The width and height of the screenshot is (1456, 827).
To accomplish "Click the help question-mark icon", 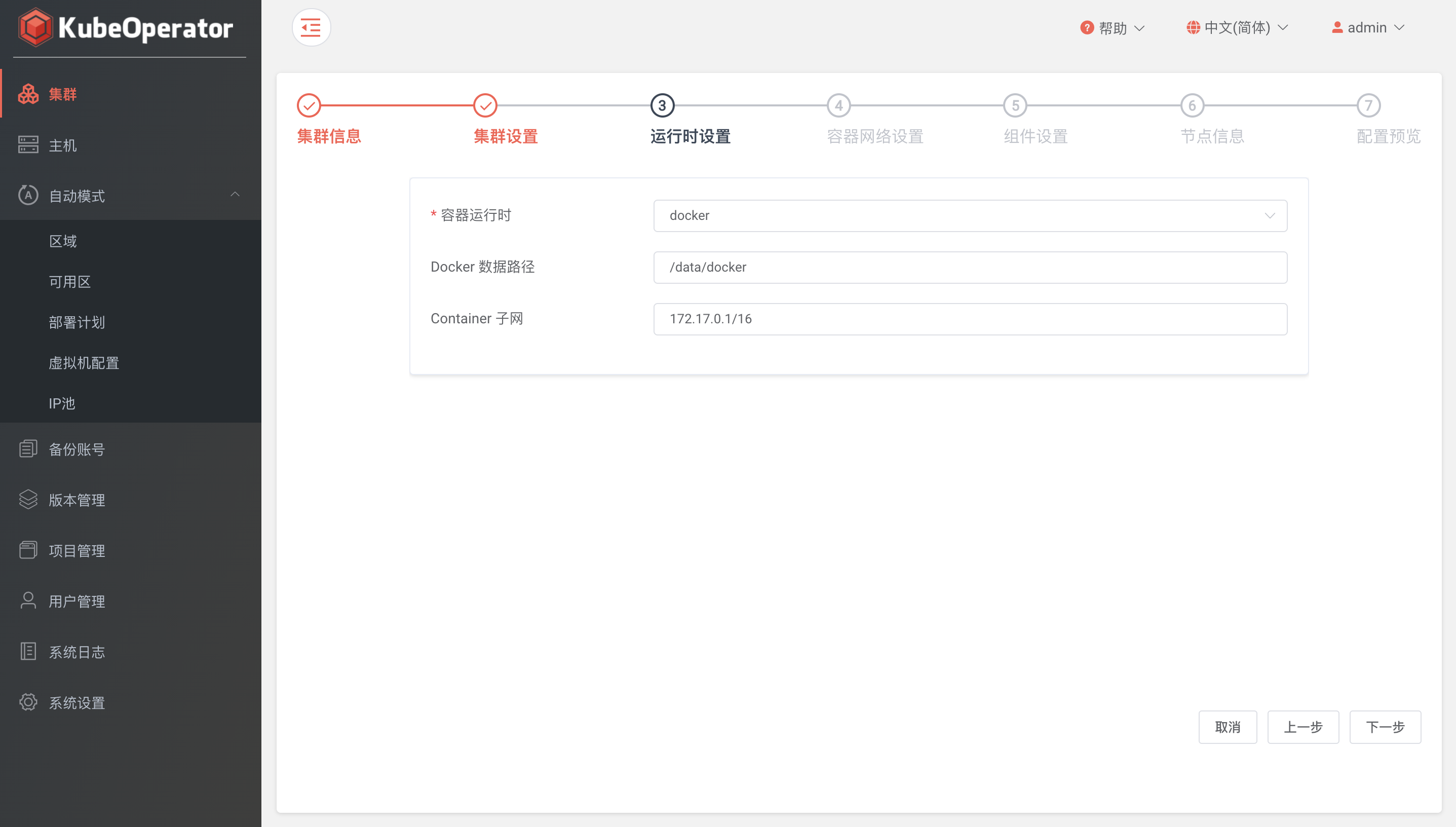I will coord(1086,27).
